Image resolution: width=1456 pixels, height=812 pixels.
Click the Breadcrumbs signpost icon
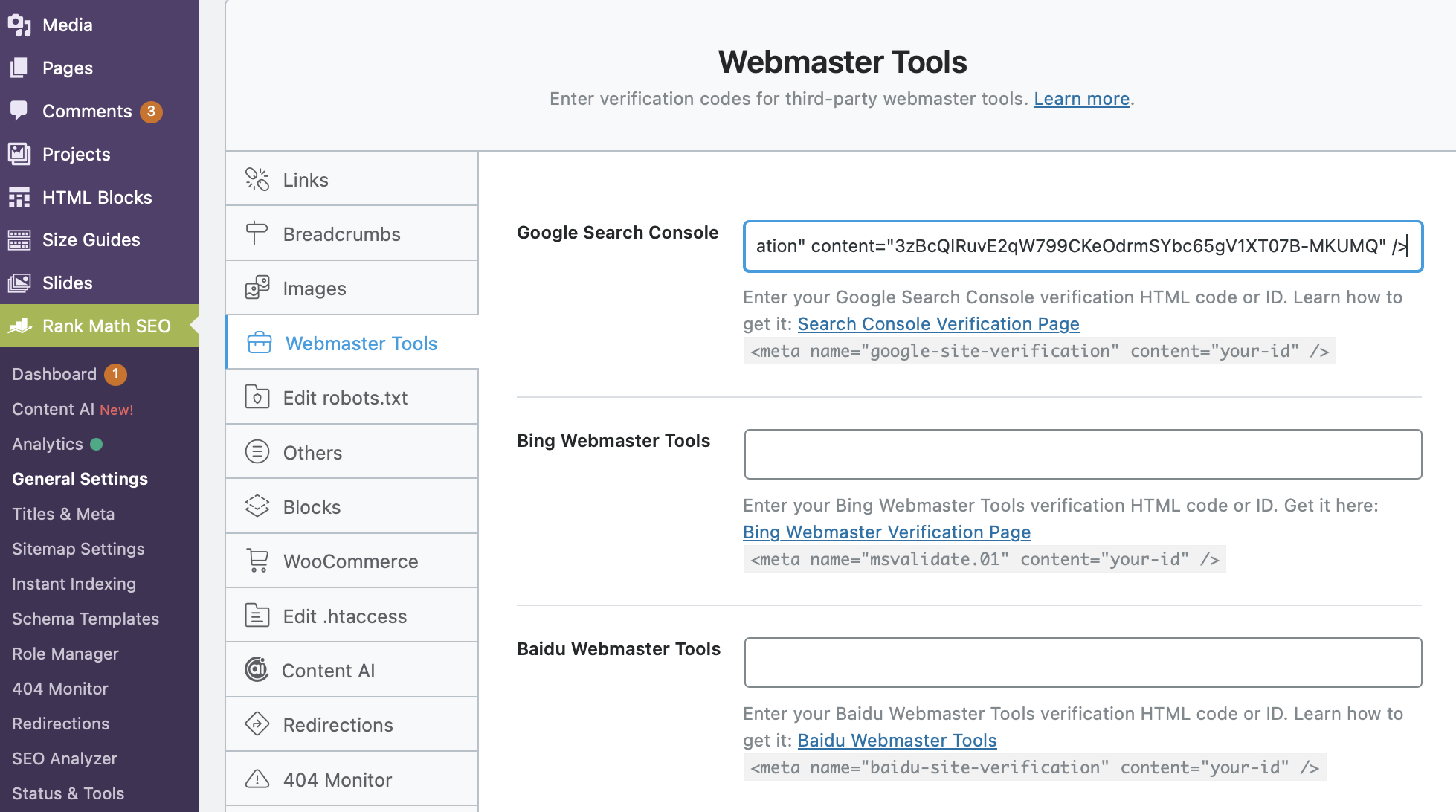point(257,233)
